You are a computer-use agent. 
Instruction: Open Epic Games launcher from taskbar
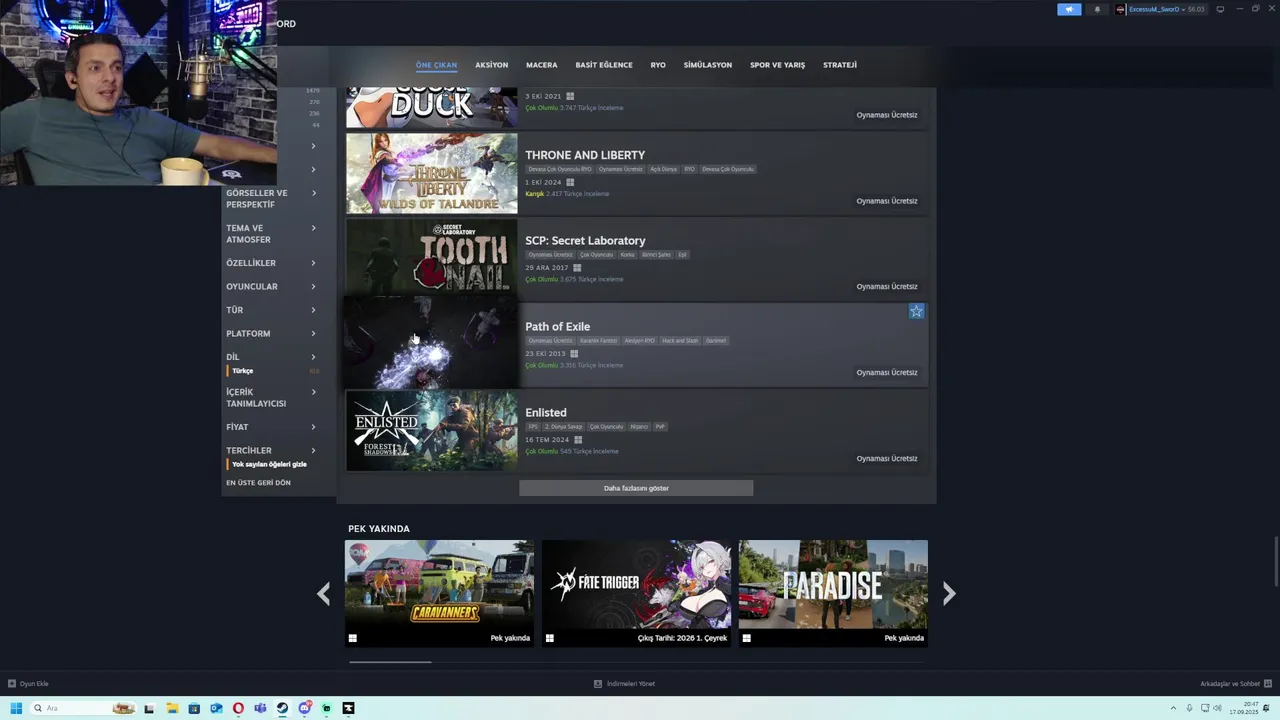tap(348, 708)
